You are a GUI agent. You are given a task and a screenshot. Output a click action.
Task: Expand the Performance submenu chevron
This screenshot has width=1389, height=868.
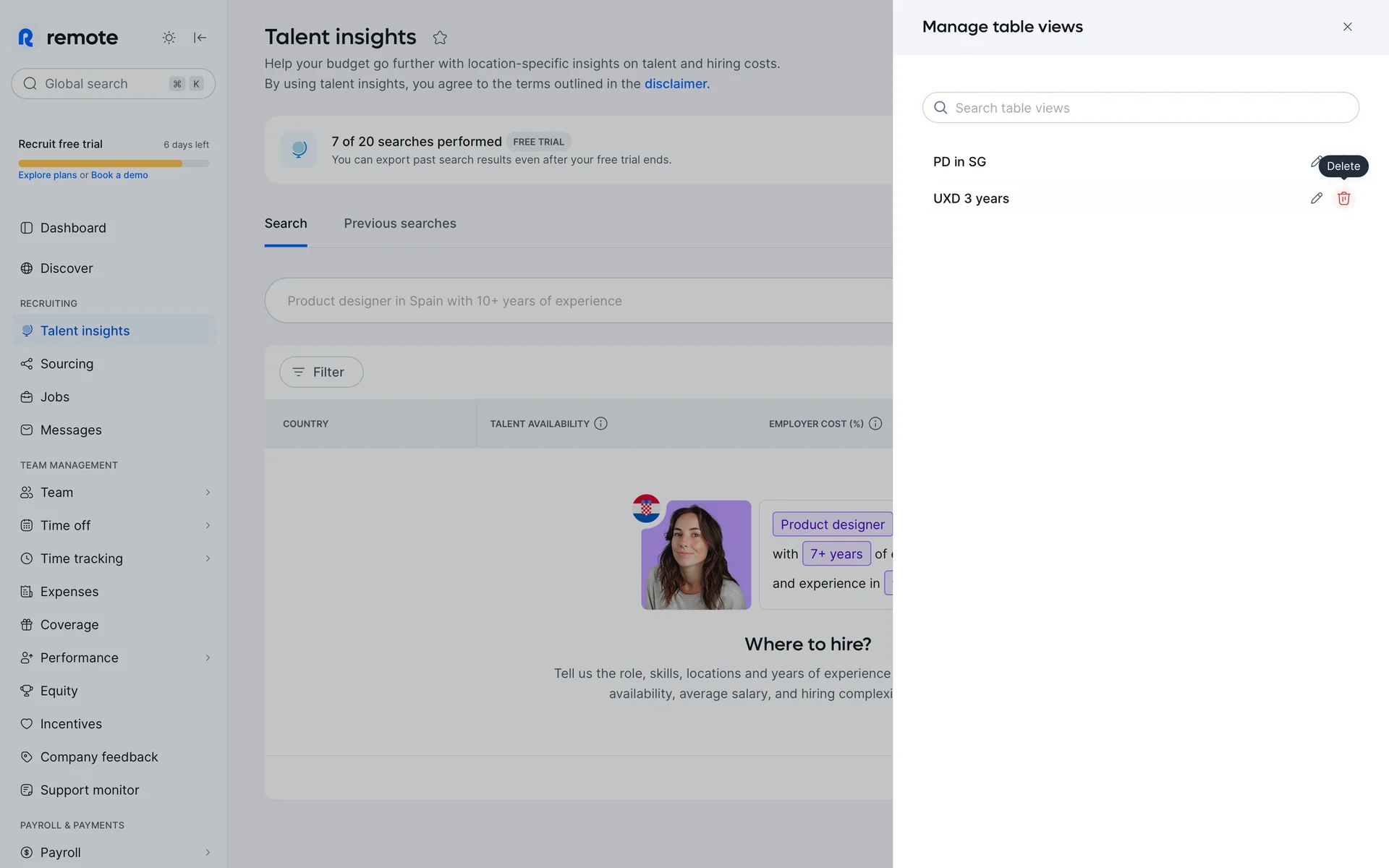coord(208,658)
